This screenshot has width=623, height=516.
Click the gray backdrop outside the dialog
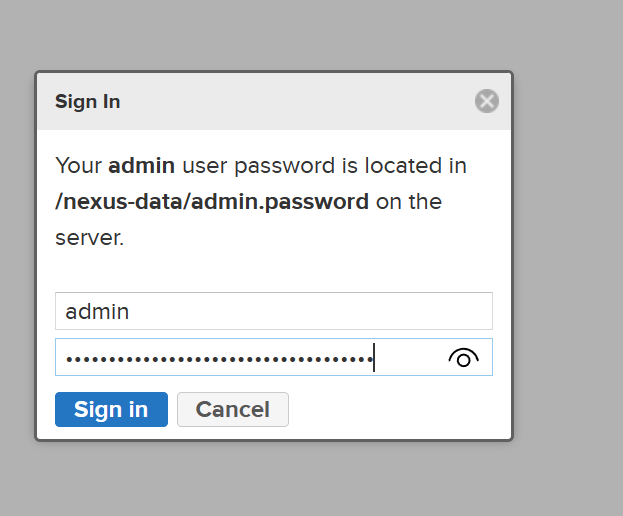tap(570, 250)
